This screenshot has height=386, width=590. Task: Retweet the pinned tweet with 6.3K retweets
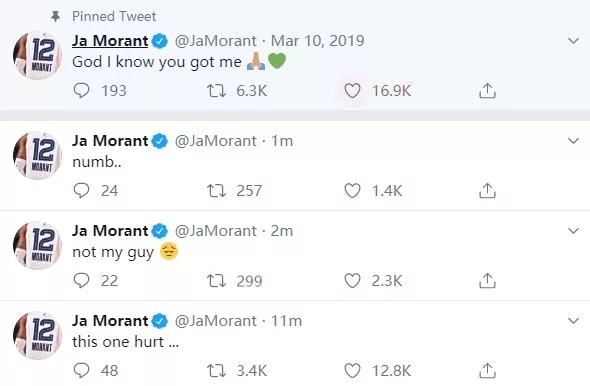[216, 91]
